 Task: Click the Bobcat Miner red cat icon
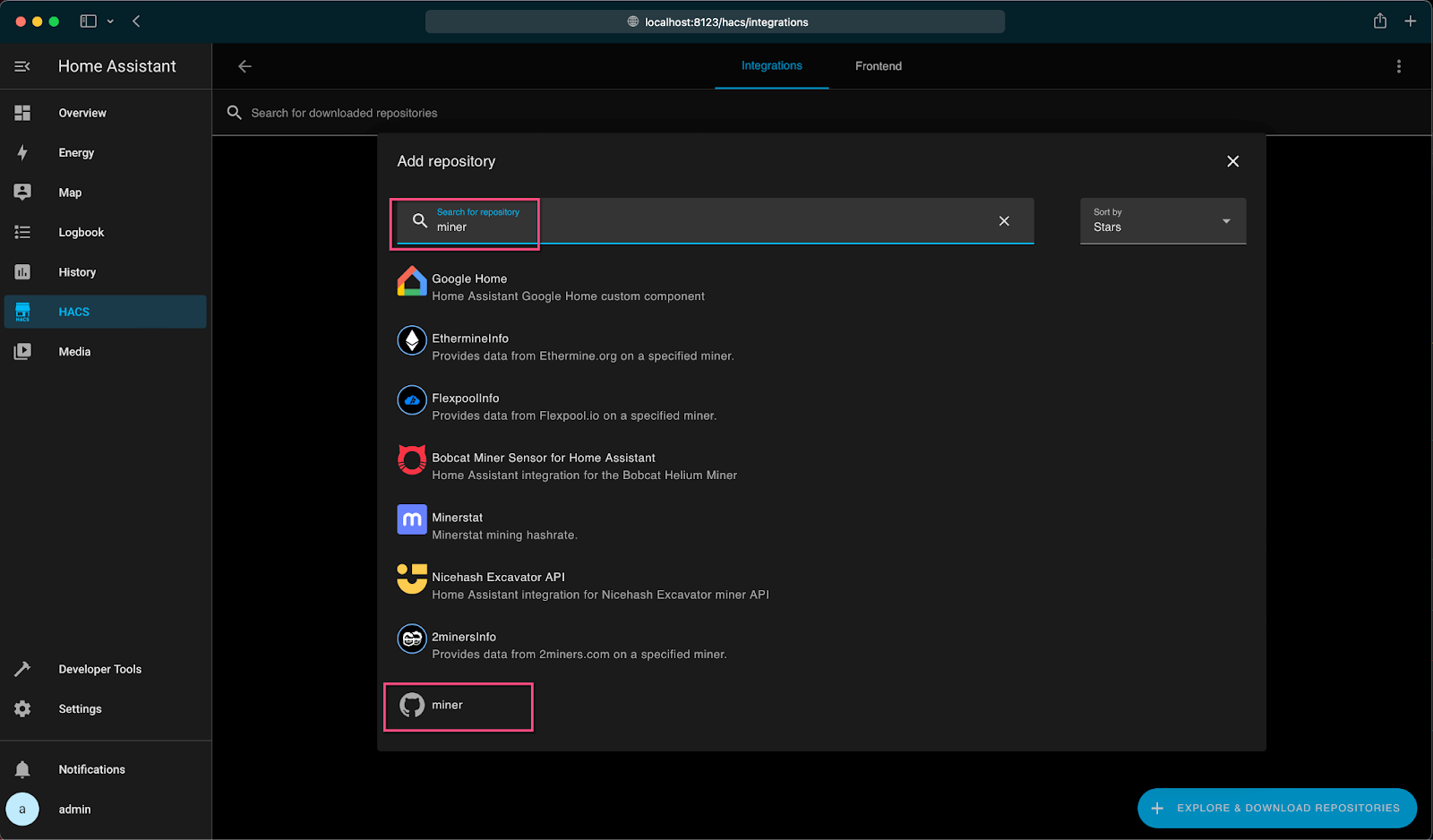412,459
